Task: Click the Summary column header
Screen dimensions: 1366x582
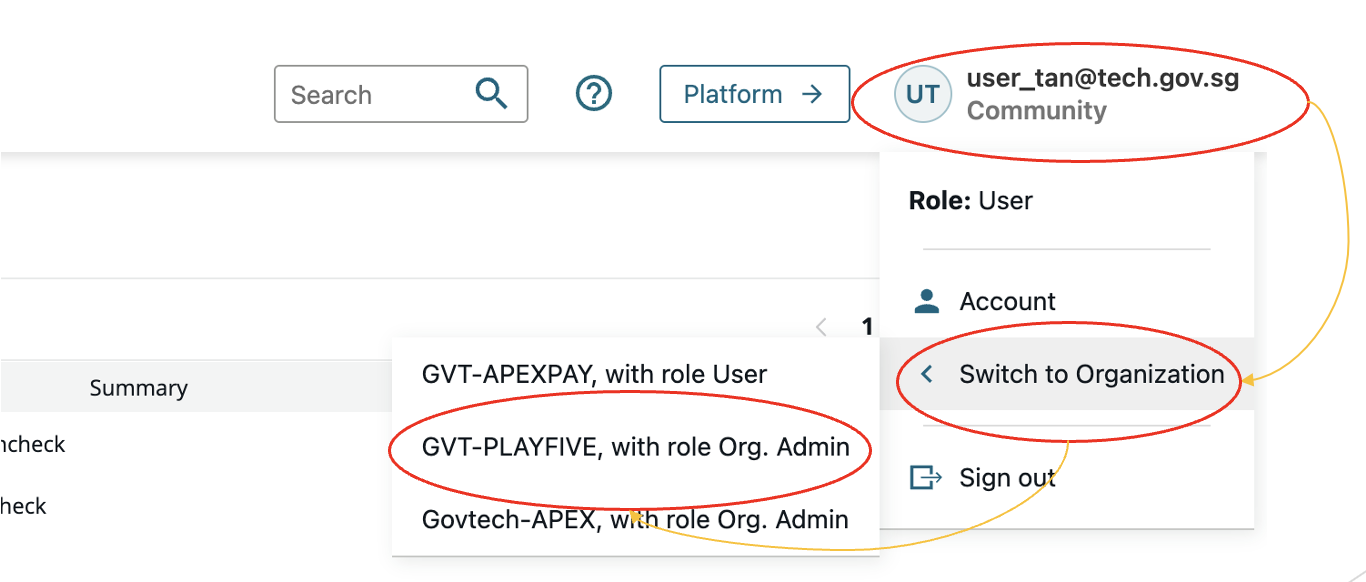Action: click(x=138, y=387)
